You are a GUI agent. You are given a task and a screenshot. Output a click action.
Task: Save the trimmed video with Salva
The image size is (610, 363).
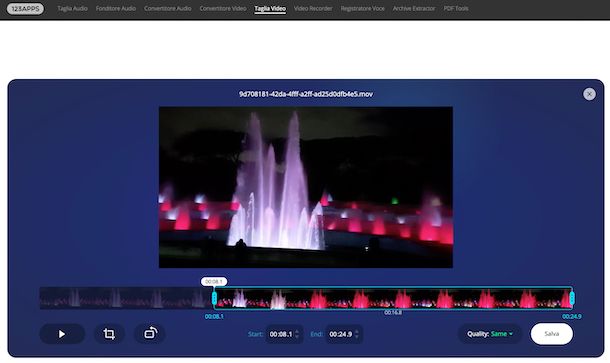click(x=552, y=334)
